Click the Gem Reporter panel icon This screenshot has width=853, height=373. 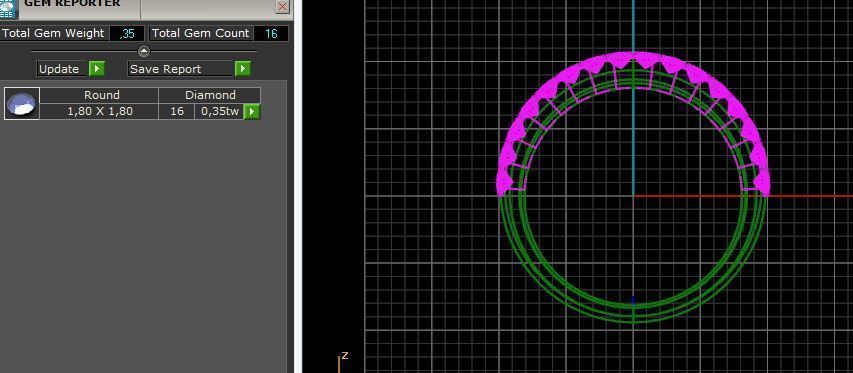(x=9, y=9)
